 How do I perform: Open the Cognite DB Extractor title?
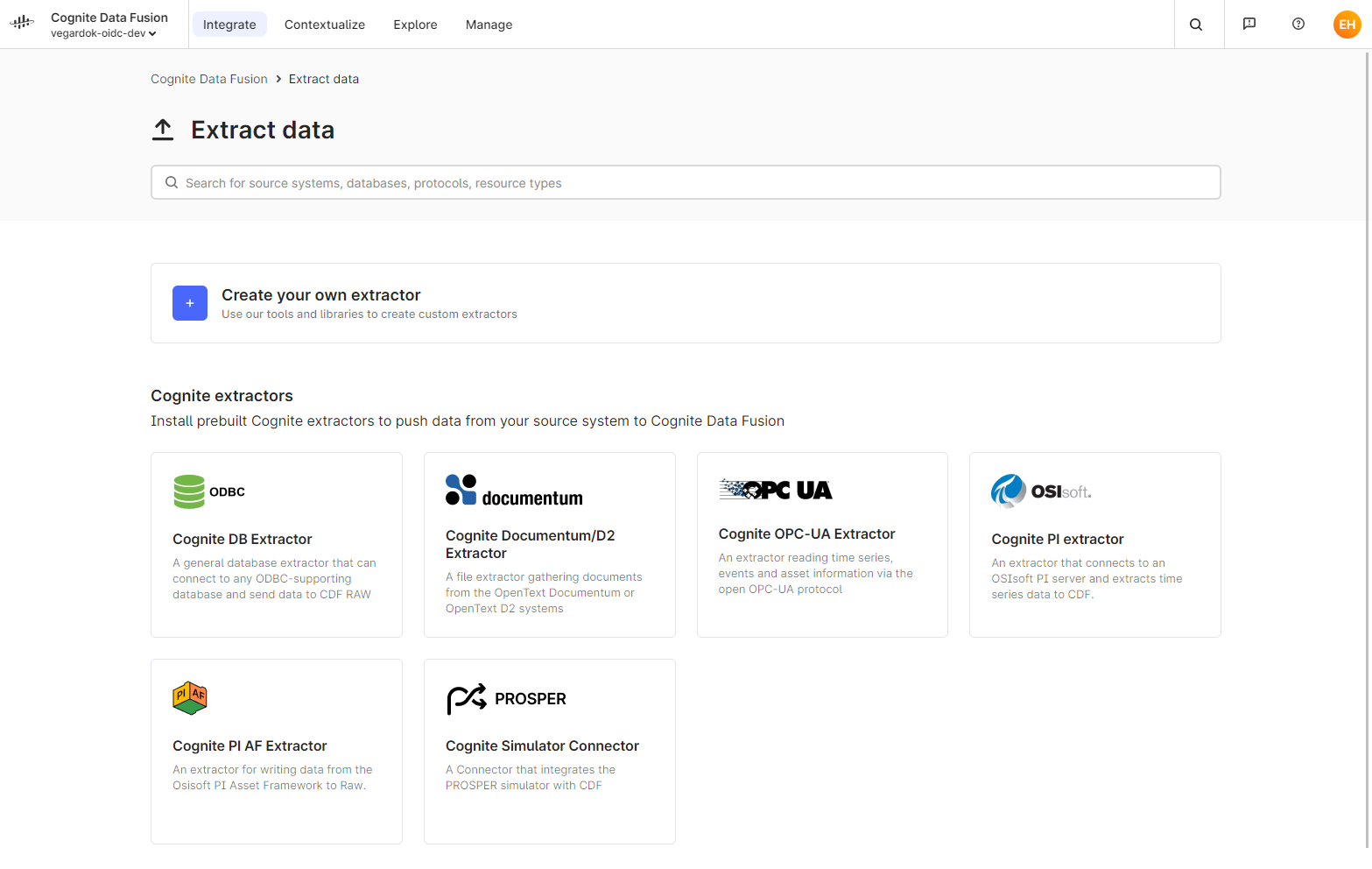(x=243, y=539)
